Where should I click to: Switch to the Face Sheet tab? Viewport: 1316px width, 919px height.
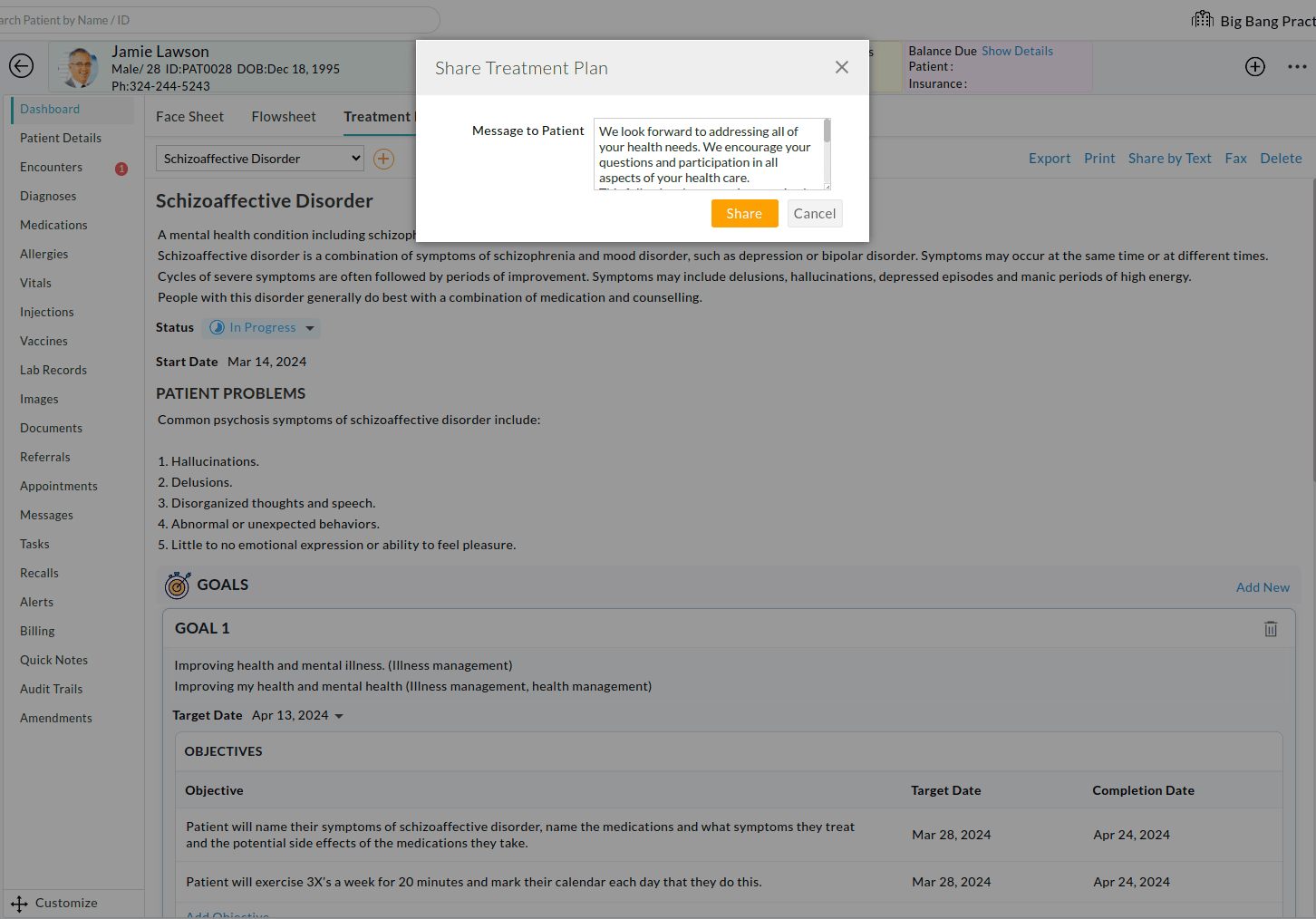[x=189, y=117]
